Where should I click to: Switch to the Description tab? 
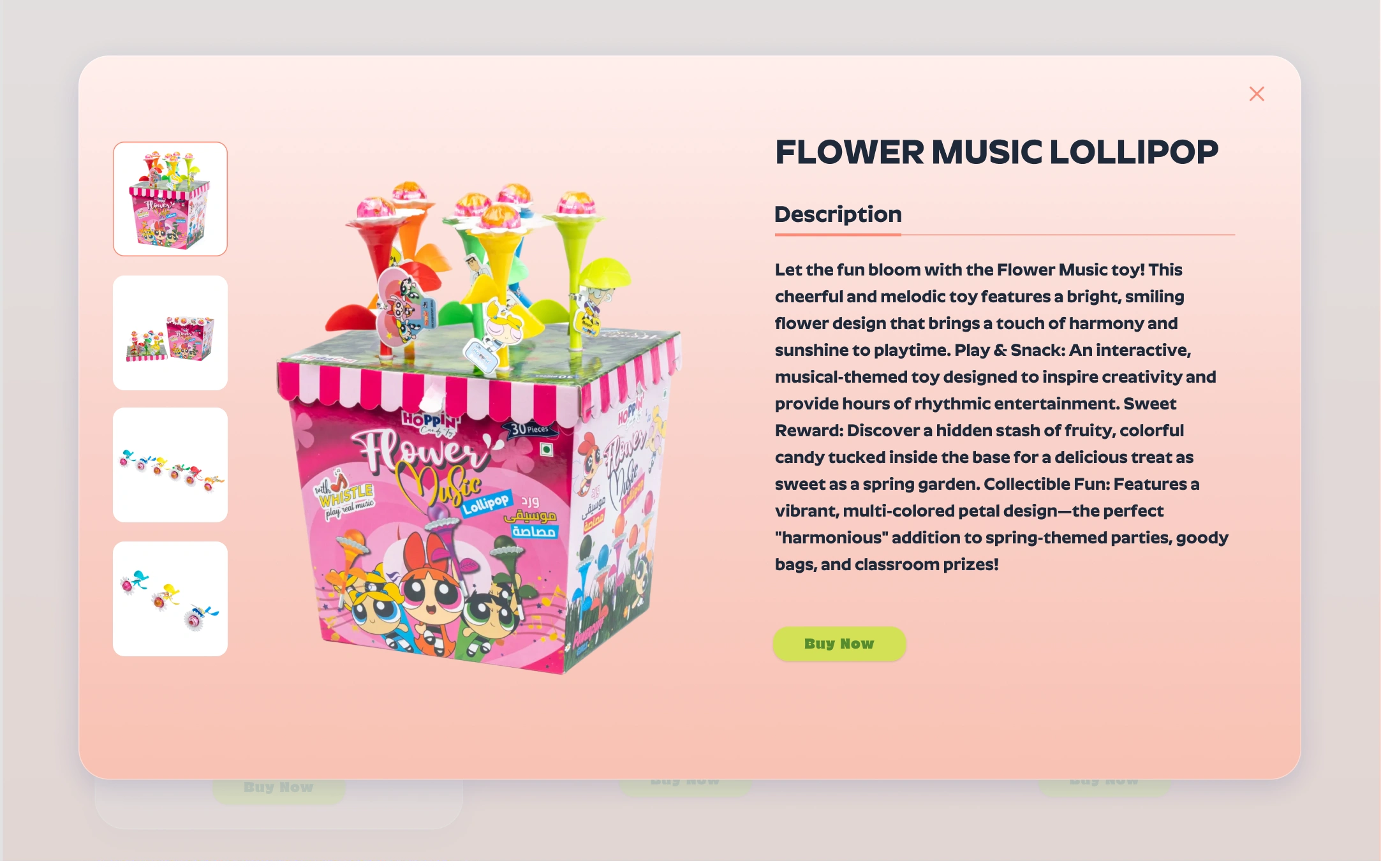tap(838, 214)
